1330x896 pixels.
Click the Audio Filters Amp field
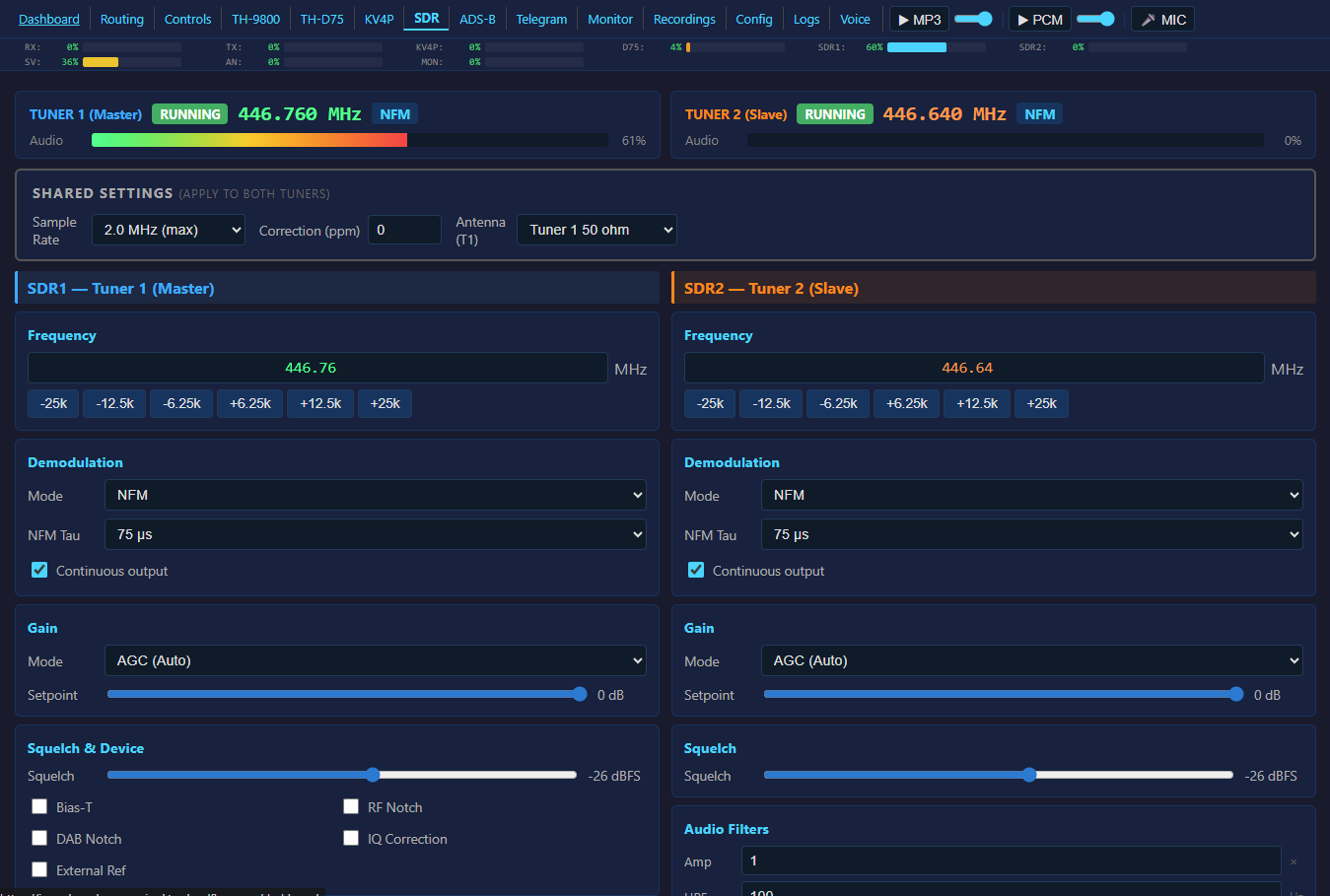click(1012, 861)
